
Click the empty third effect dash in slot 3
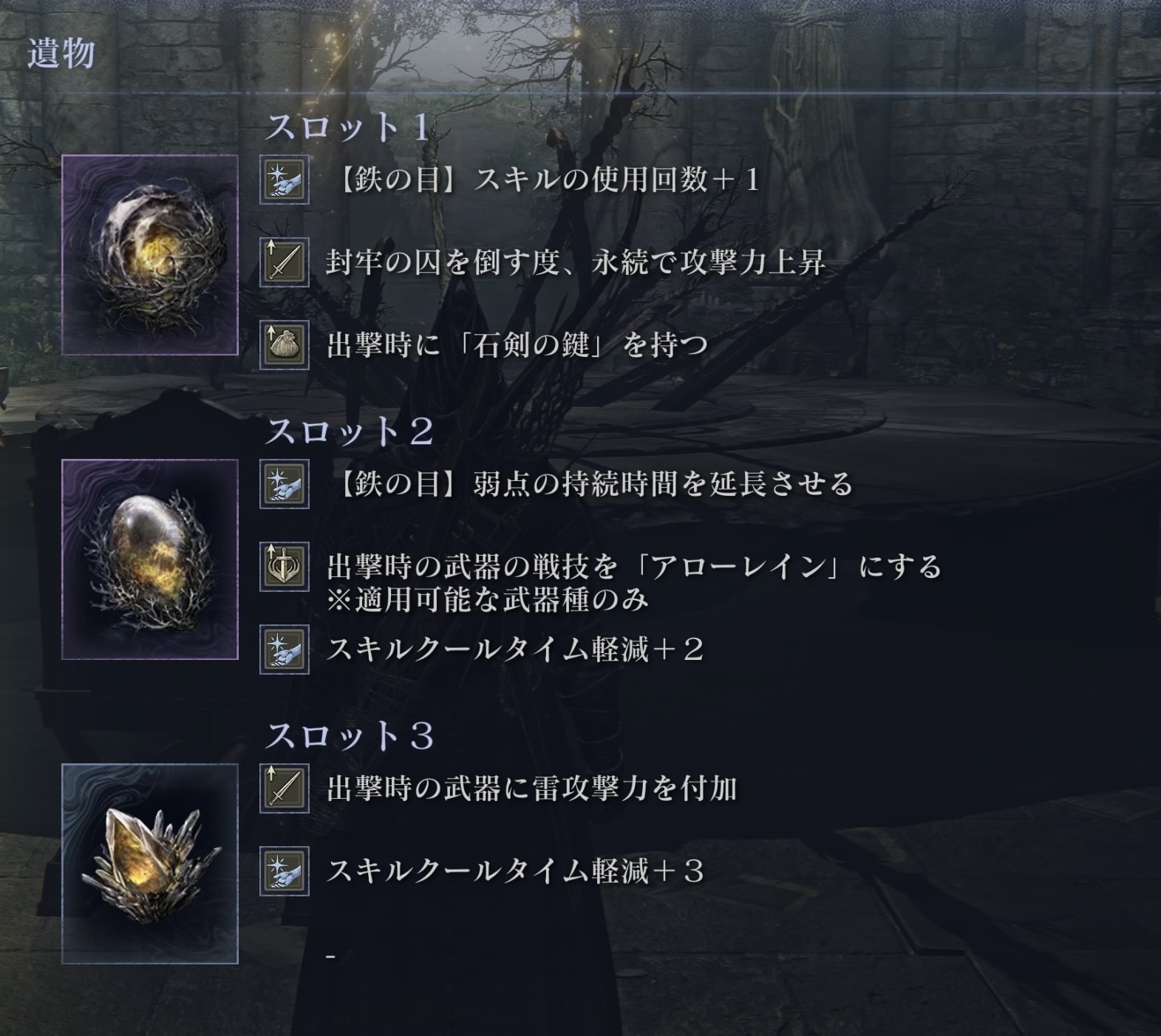coord(330,957)
